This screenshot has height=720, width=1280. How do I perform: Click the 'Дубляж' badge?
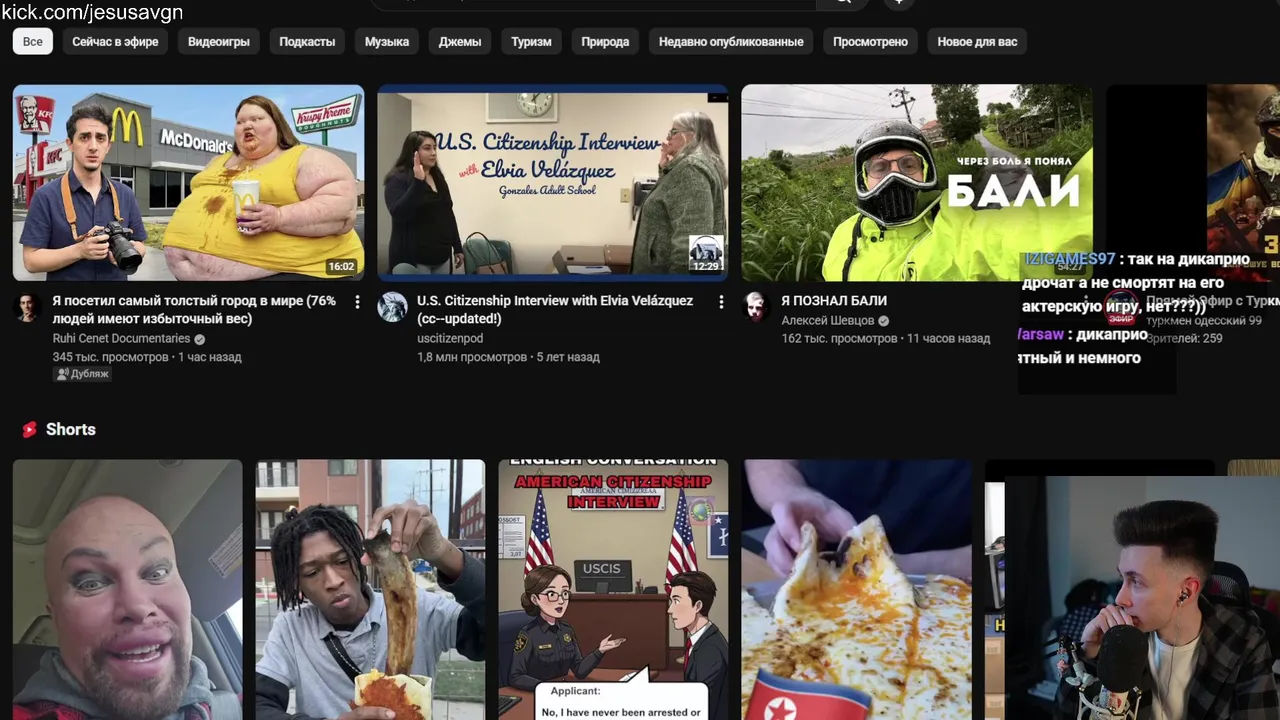click(x=83, y=374)
